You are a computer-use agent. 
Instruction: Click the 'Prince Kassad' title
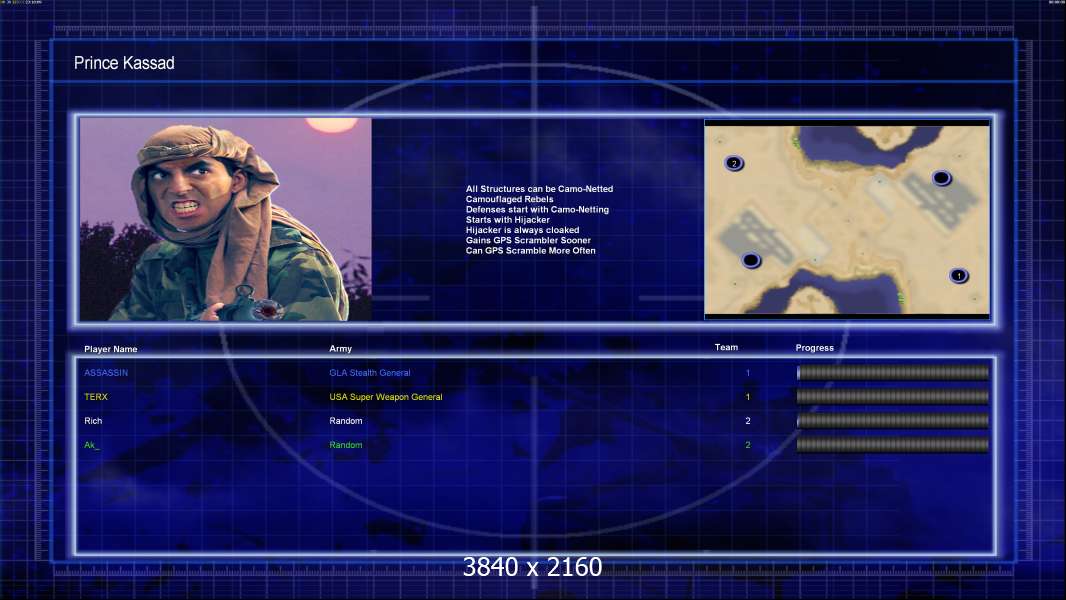(x=124, y=63)
